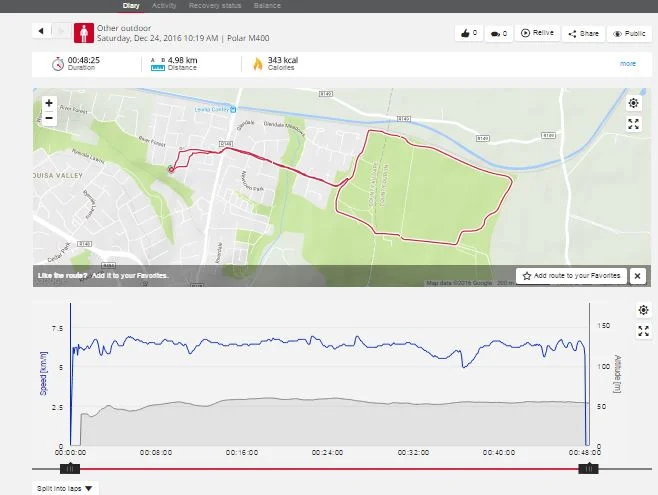Expand the speed graph to fullscreen

tap(643, 331)
